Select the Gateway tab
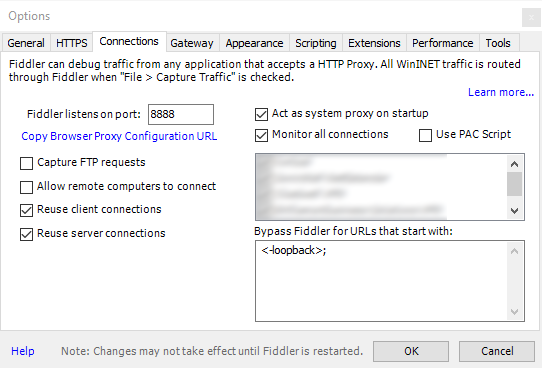 click(x=192, y=43)
